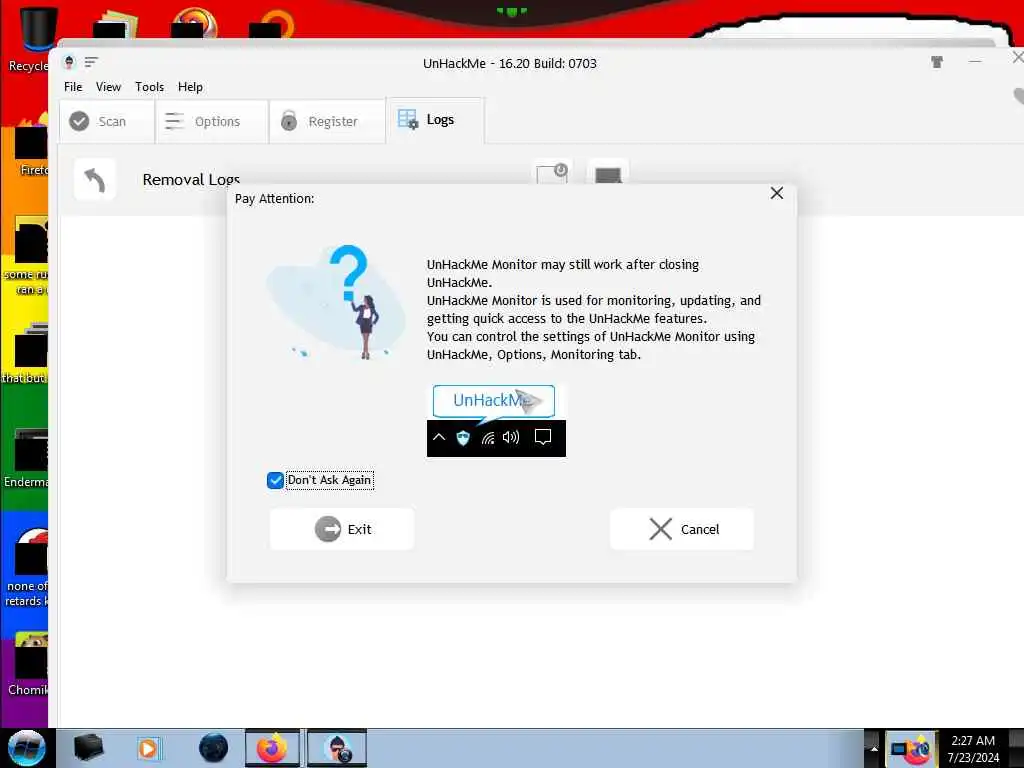
Task: Open the Options tab
Action: pyautogui.click(x=212, y=121)
